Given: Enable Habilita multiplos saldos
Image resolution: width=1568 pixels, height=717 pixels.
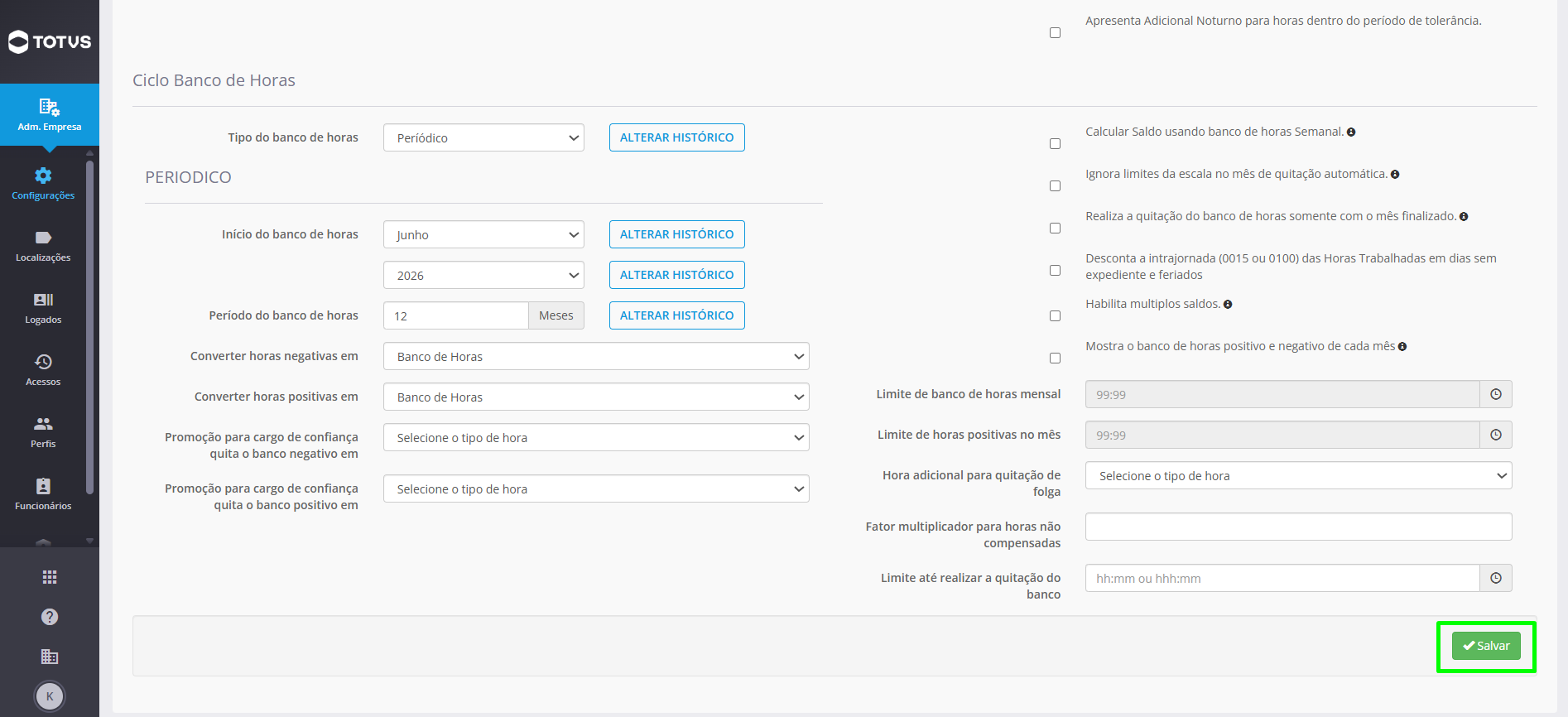Looking at the screenshot, I should 1055,316.
